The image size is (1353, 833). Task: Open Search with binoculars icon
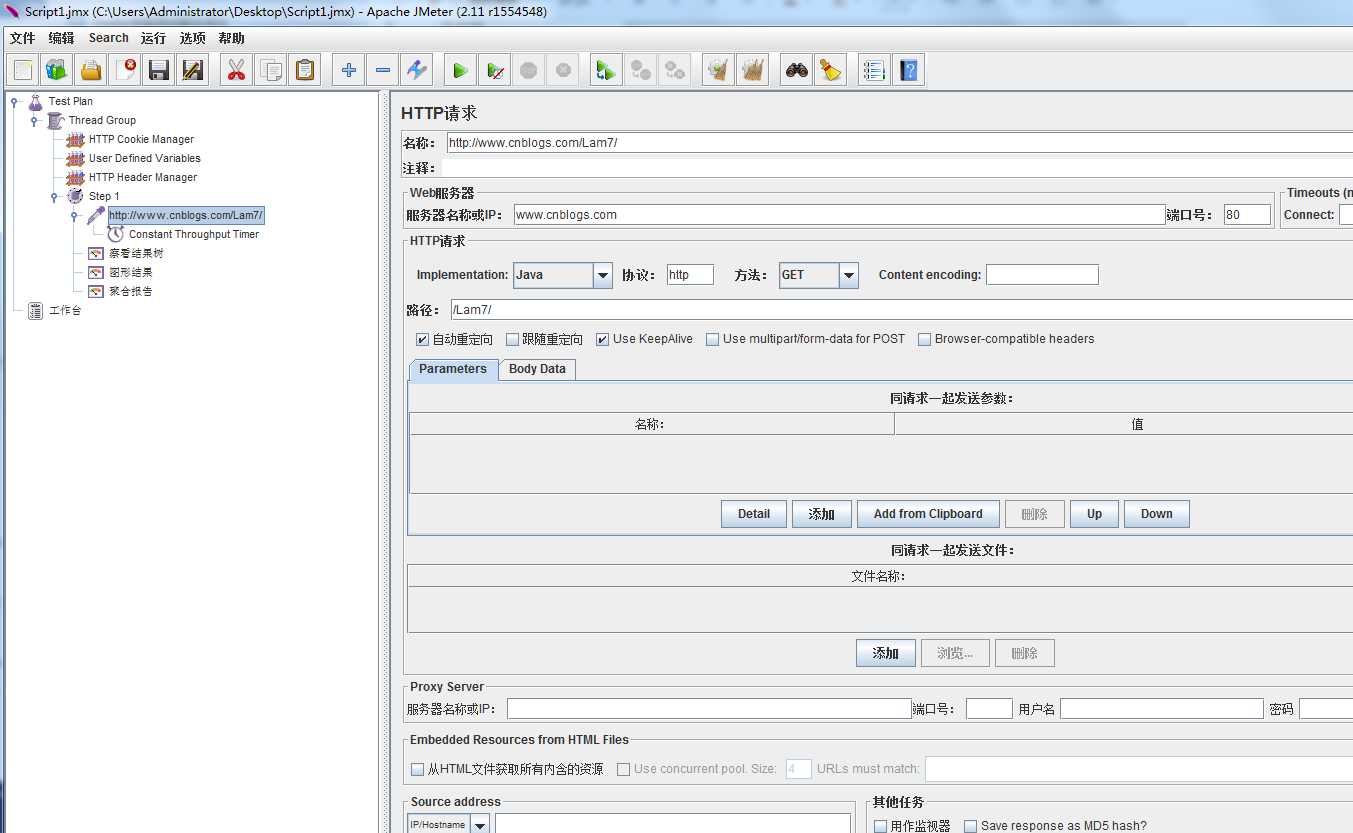tap(796, 70)
